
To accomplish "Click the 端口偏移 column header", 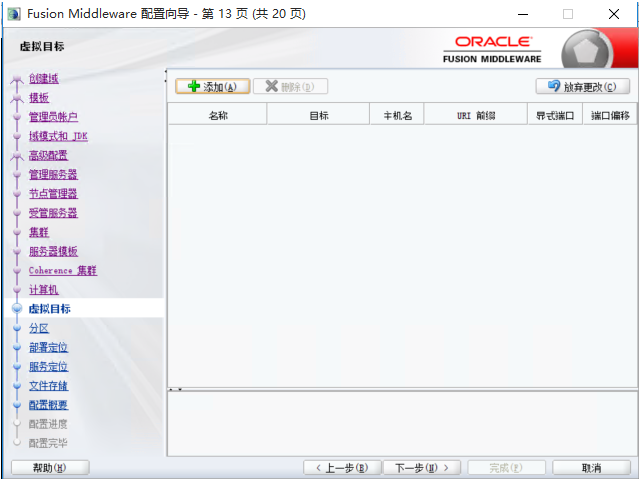I will 610,116.
